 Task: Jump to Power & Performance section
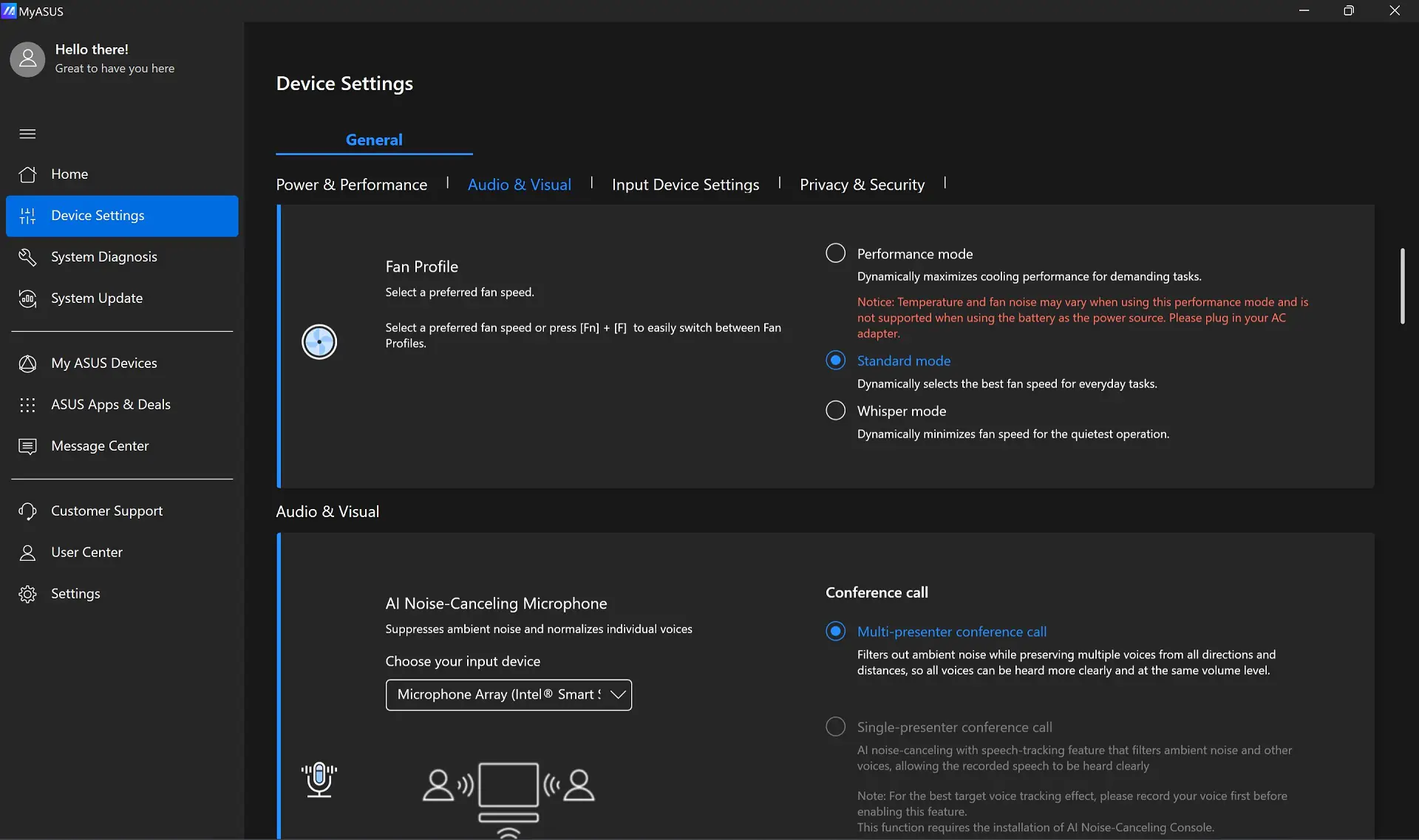click(x=352, y=185)
